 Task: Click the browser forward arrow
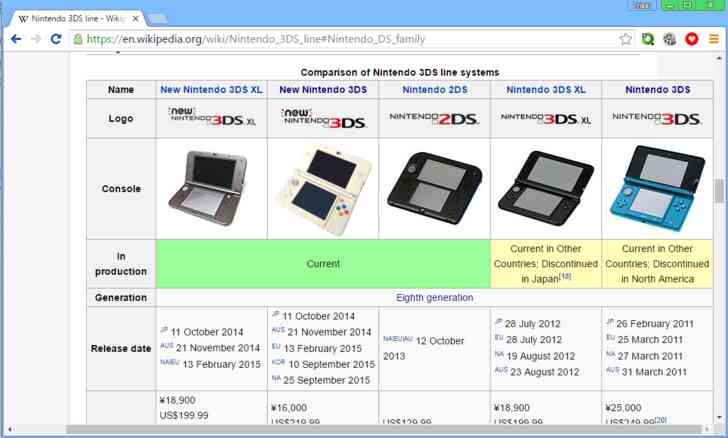pos(35,39)
